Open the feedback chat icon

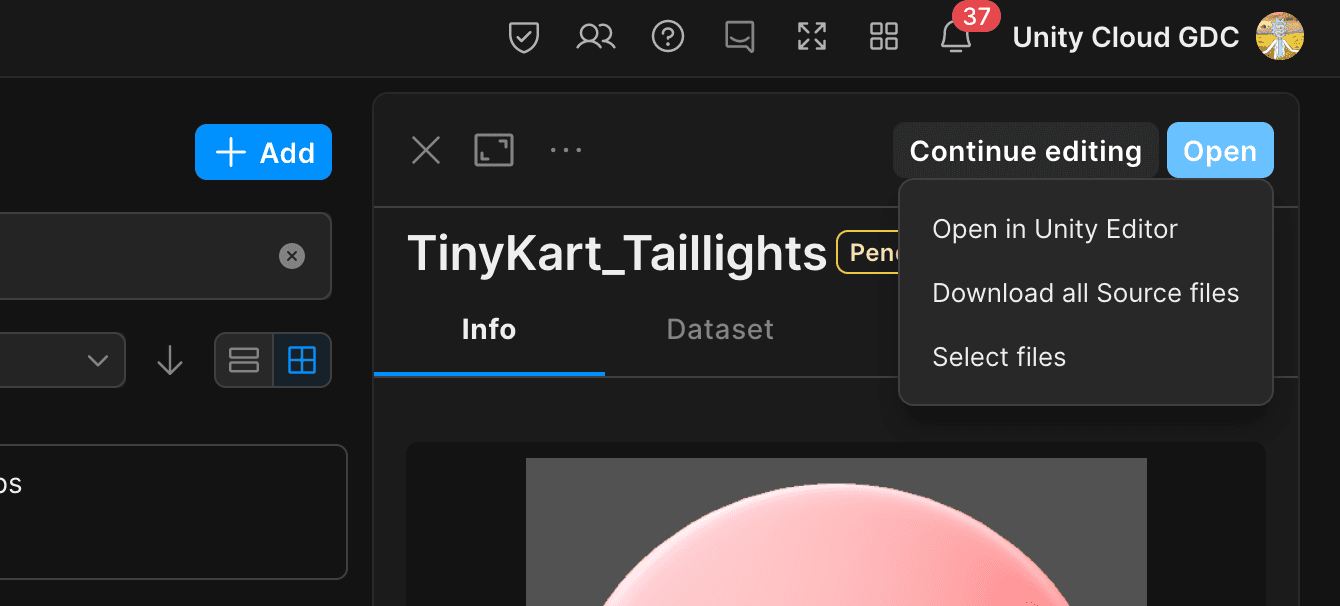739,36
